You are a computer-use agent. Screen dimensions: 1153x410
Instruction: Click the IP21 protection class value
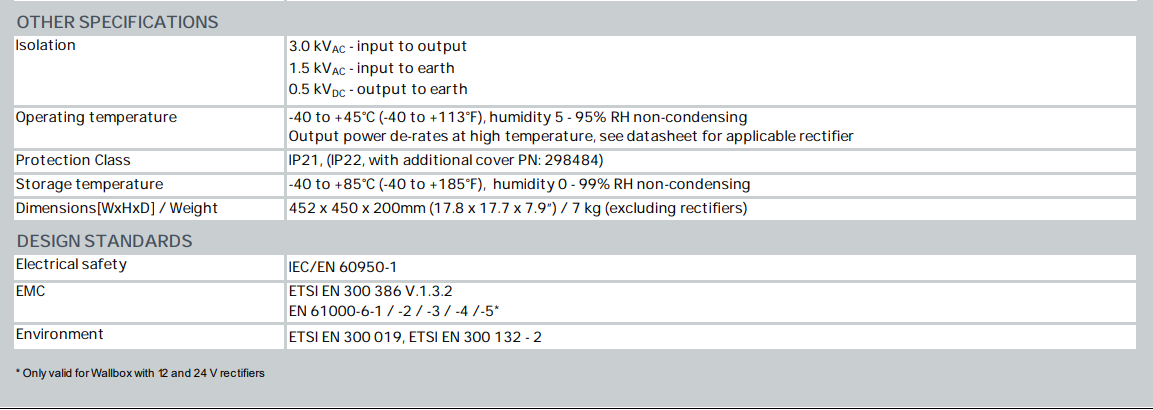(x=446, y=160)
